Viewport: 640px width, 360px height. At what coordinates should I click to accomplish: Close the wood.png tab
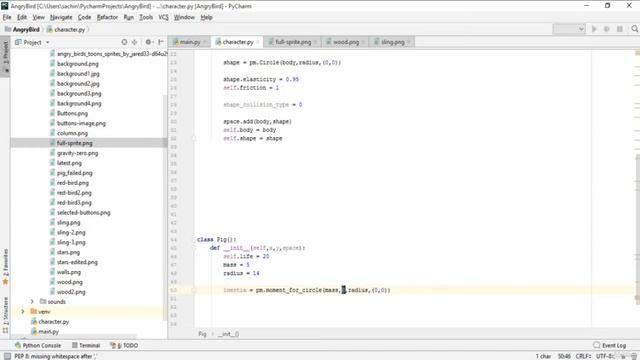pyautogui.click(x=364, y=42)
